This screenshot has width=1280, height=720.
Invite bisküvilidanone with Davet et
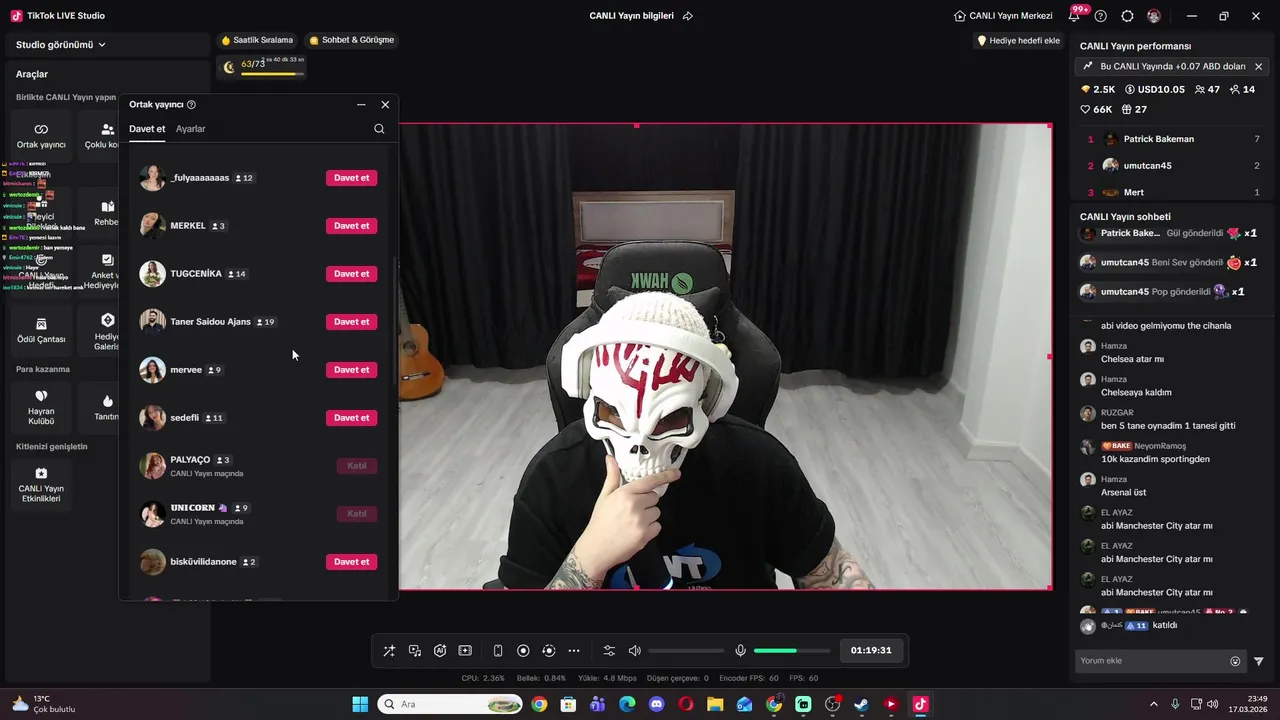[x=351, y=562]
